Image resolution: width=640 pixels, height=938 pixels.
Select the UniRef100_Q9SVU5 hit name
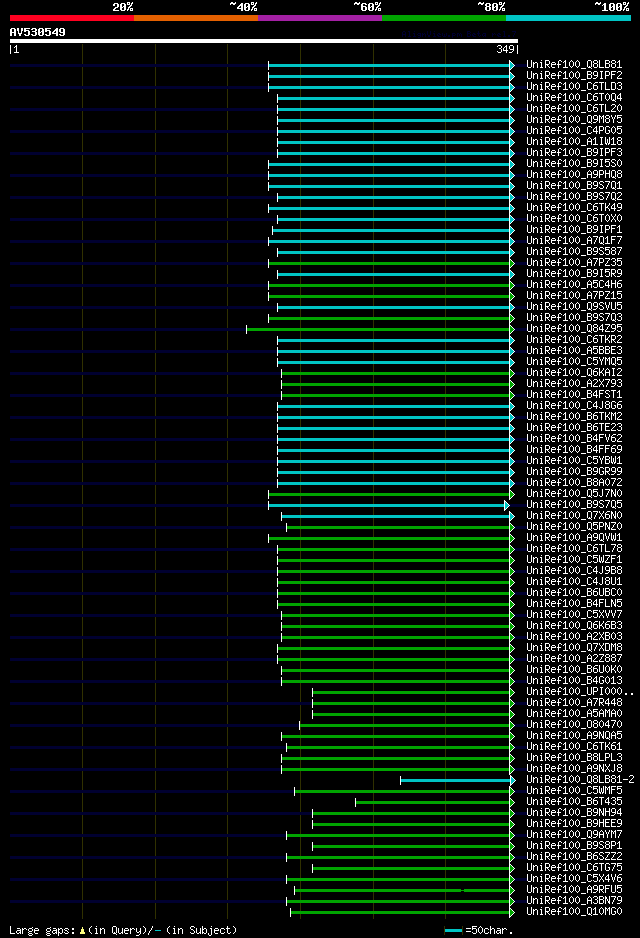tap(574, 306)
